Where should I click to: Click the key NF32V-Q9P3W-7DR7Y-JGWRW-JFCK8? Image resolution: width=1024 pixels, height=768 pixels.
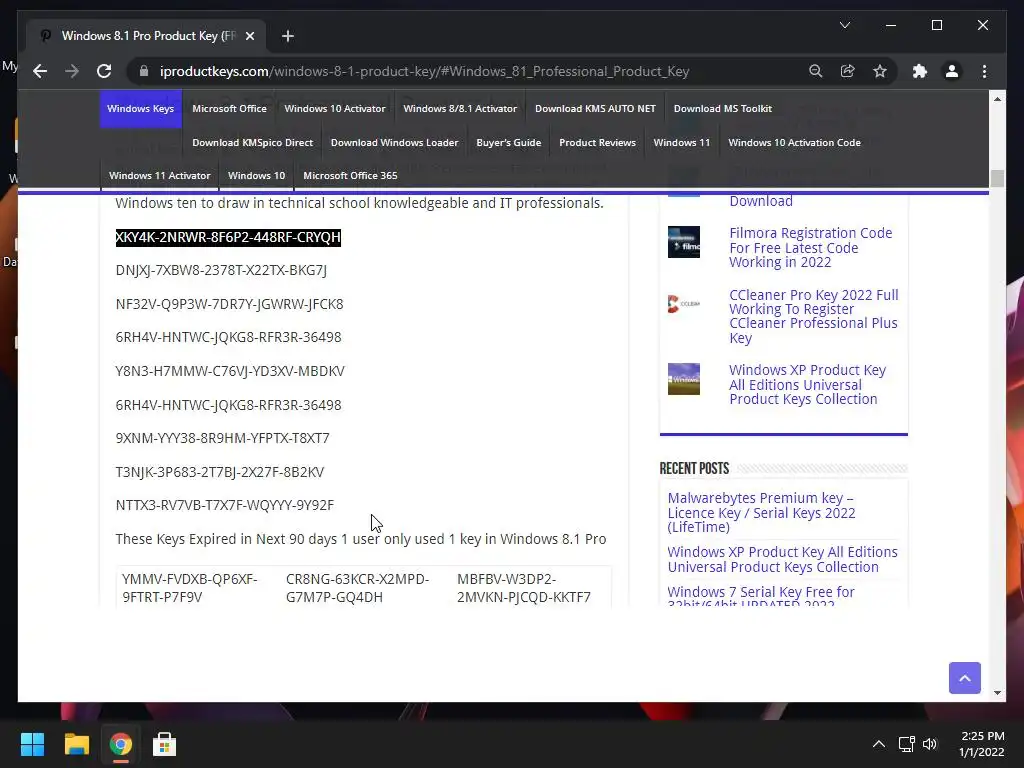point(229,304)
